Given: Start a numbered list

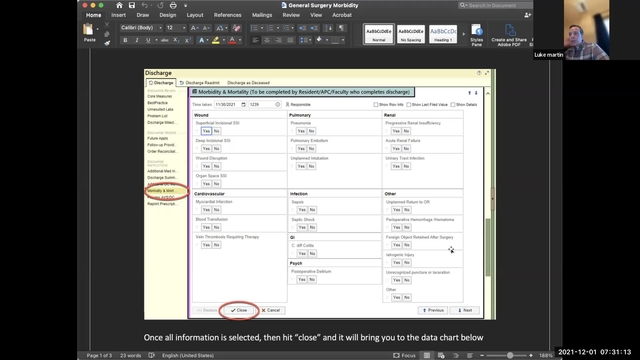Looking at the screenshot, I should click(x=270, y=28).
